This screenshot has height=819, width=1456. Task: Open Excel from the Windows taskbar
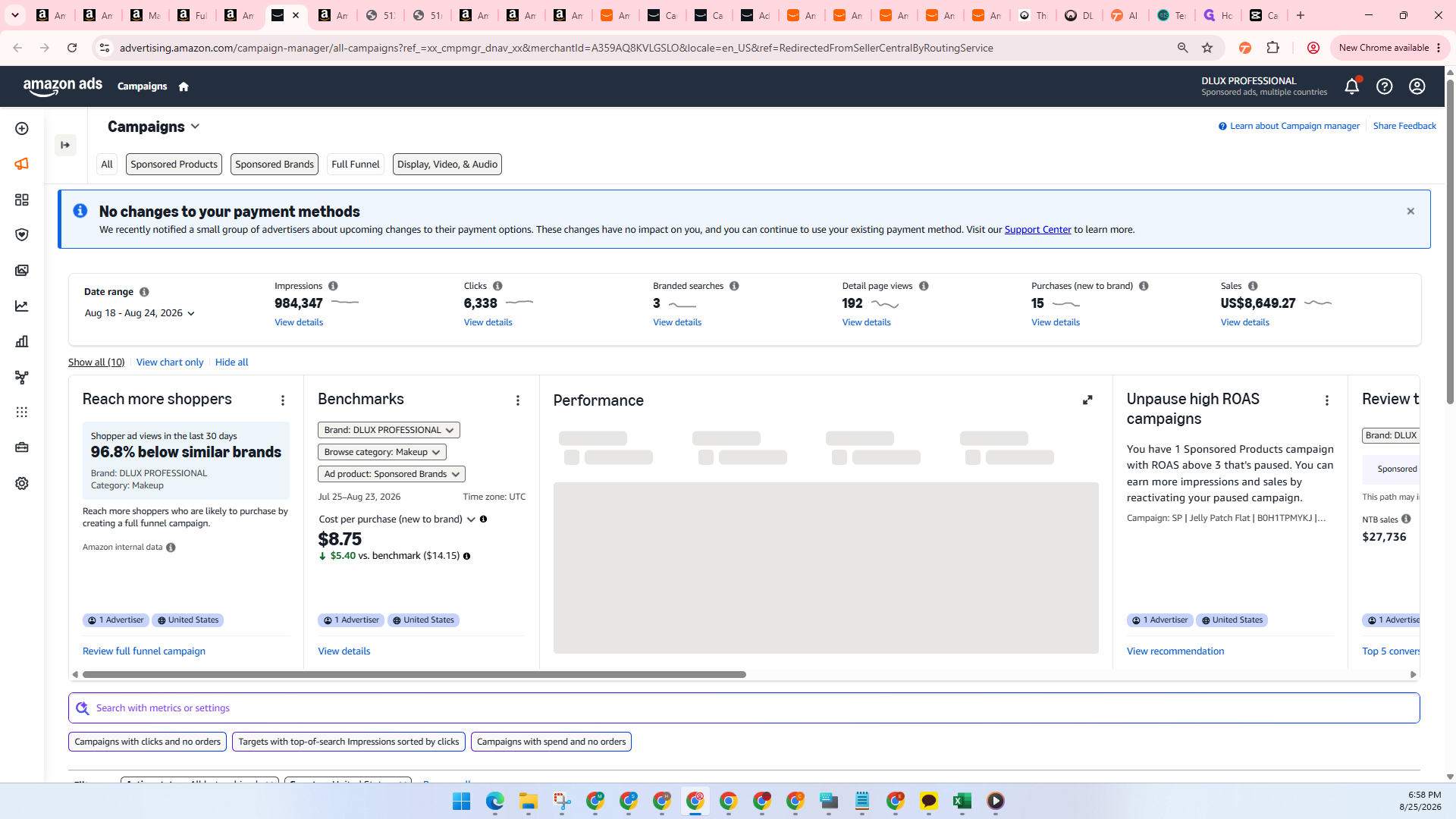point(962,802)
